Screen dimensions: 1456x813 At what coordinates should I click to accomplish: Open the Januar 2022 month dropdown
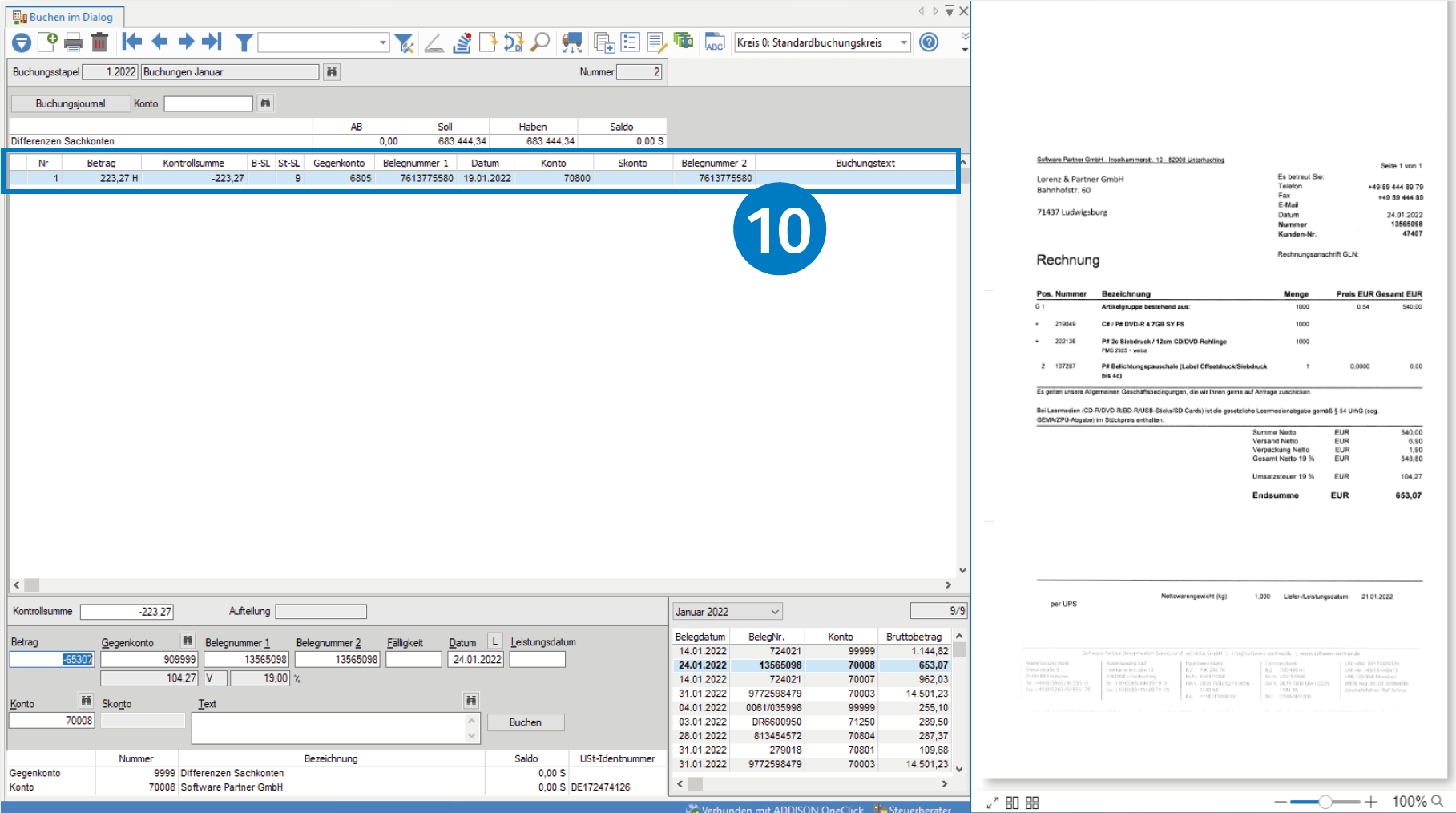(775, 612)
